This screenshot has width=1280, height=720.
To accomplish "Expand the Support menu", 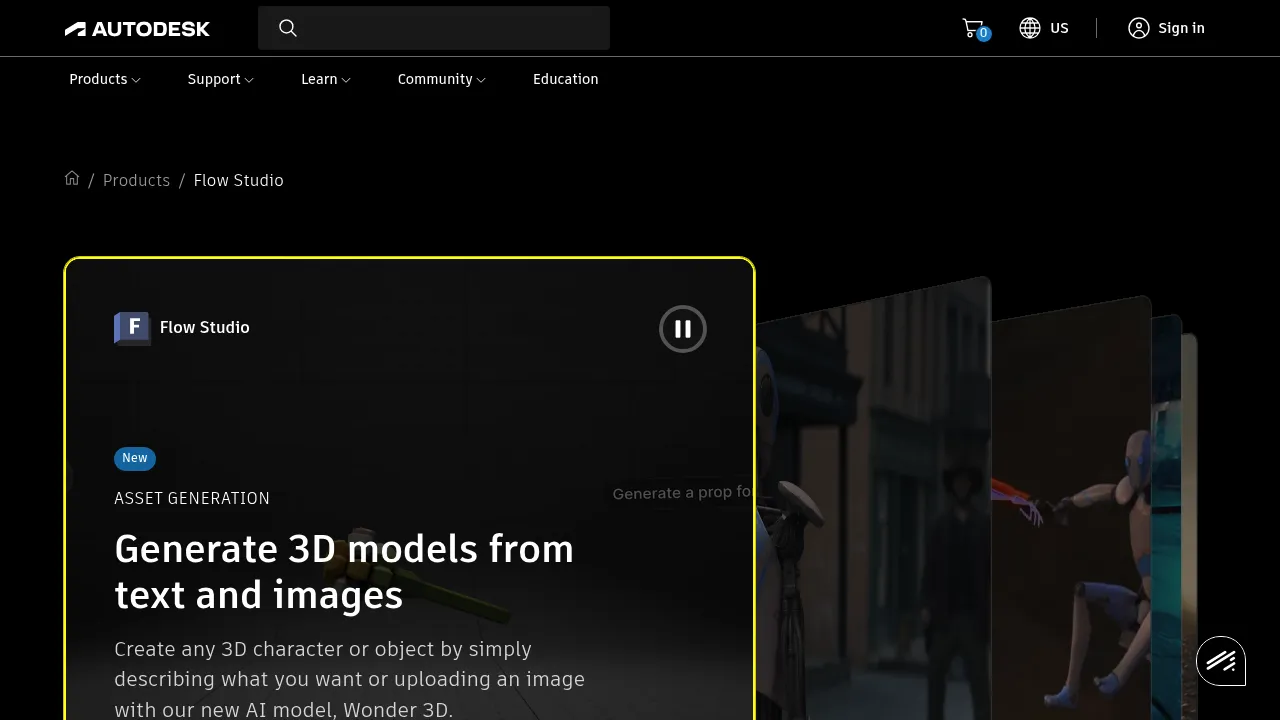I will click(x=221, y=79).
